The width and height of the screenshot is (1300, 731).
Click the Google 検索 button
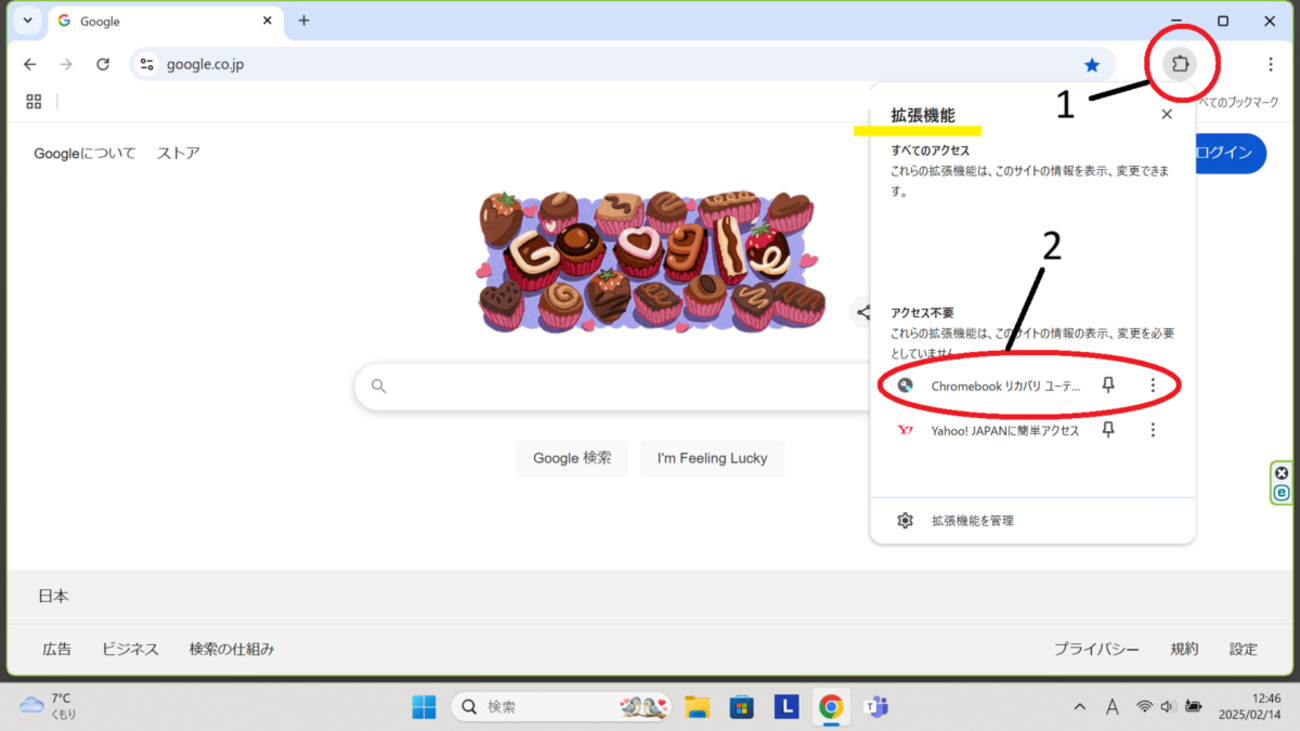tap(572, 458)
